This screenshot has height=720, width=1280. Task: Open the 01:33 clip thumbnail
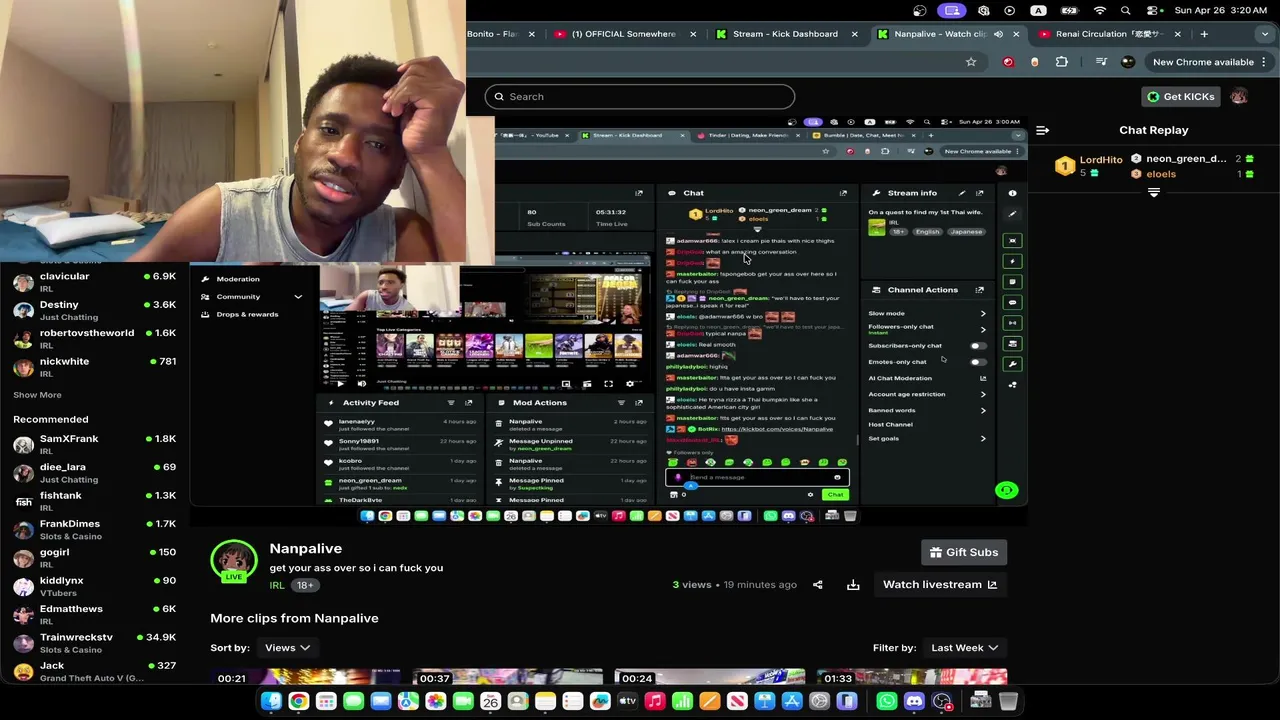point(912,677)
